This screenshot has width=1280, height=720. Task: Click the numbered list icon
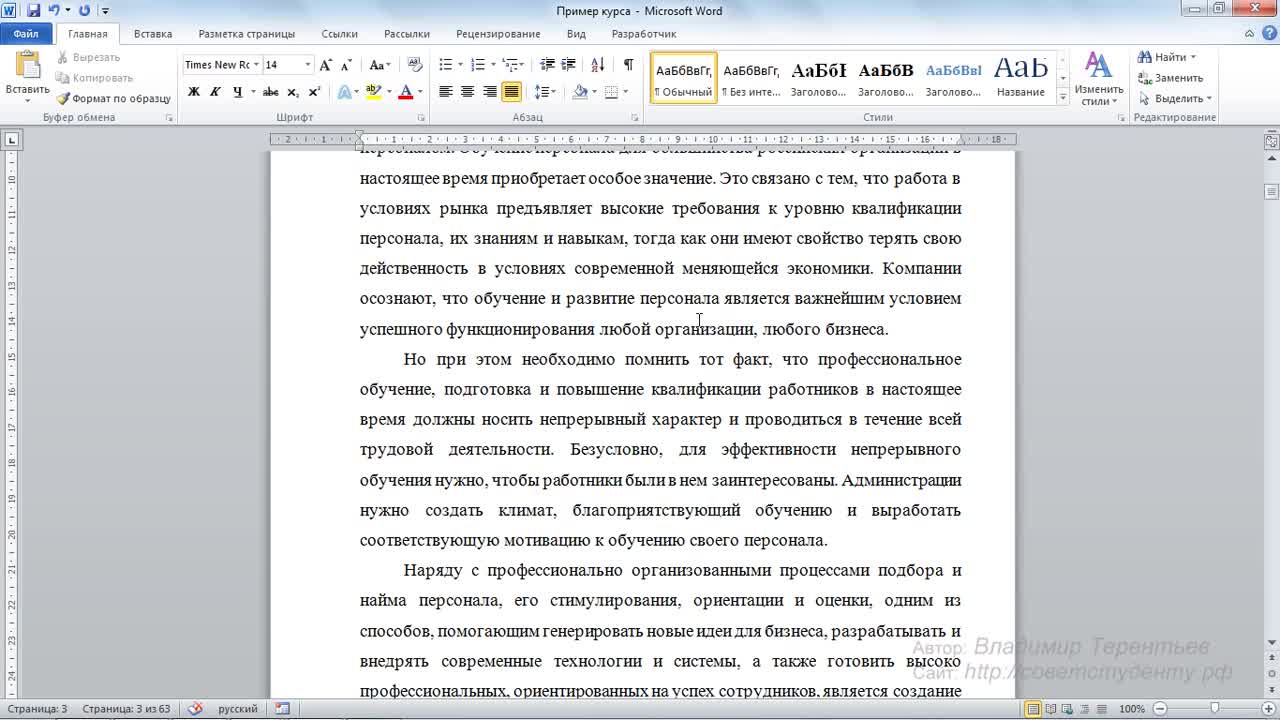click(x=478, y=65)
